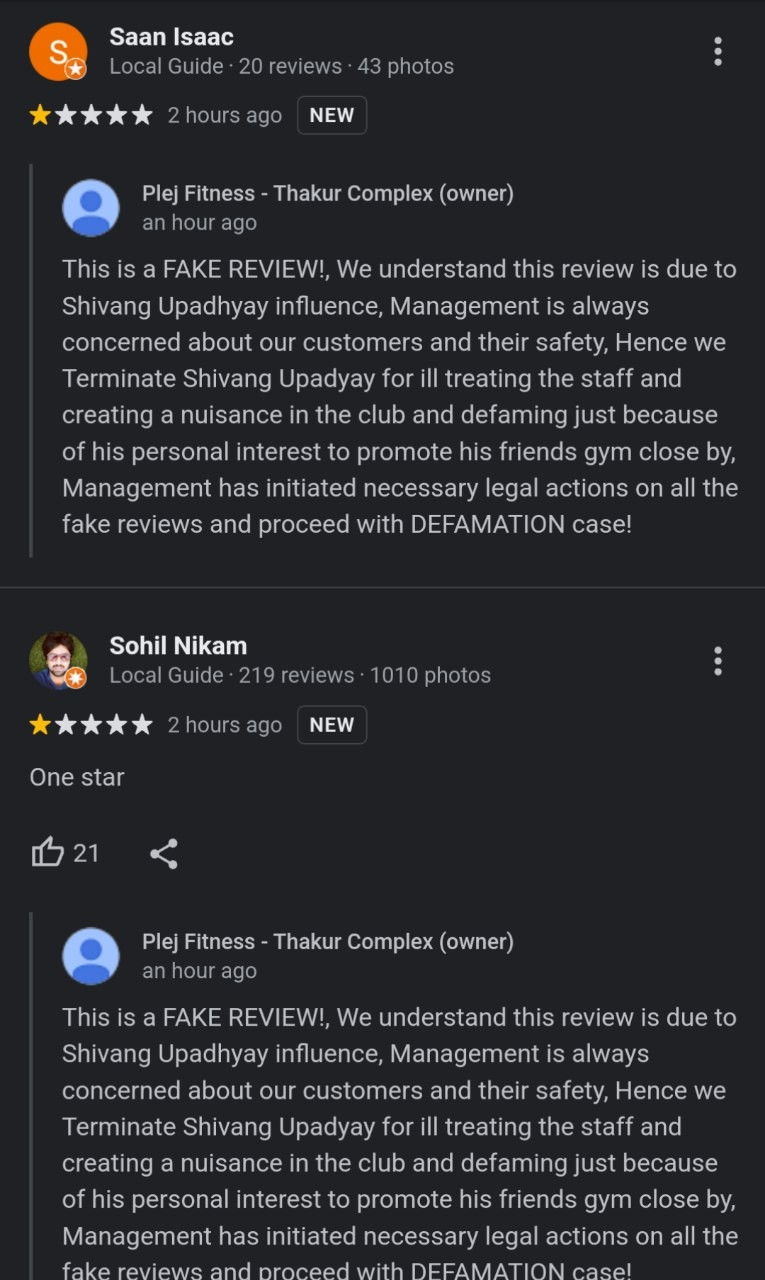
Task: Open Sohil Nikam's reviewer profile name
Action: (178, 646)
